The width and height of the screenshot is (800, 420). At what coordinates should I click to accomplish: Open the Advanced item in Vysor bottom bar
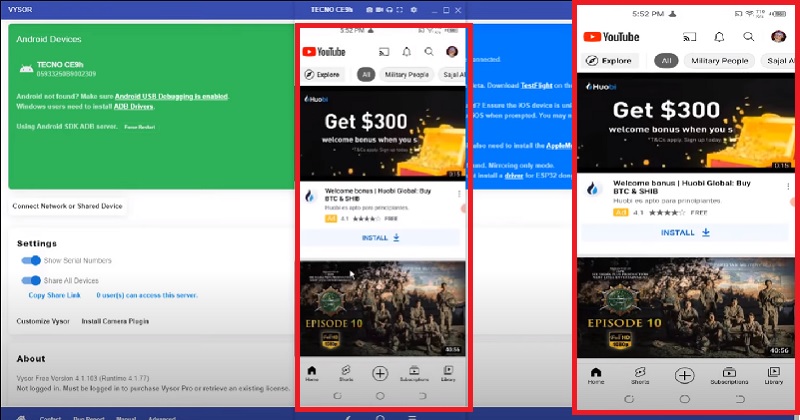coord(162,416)
